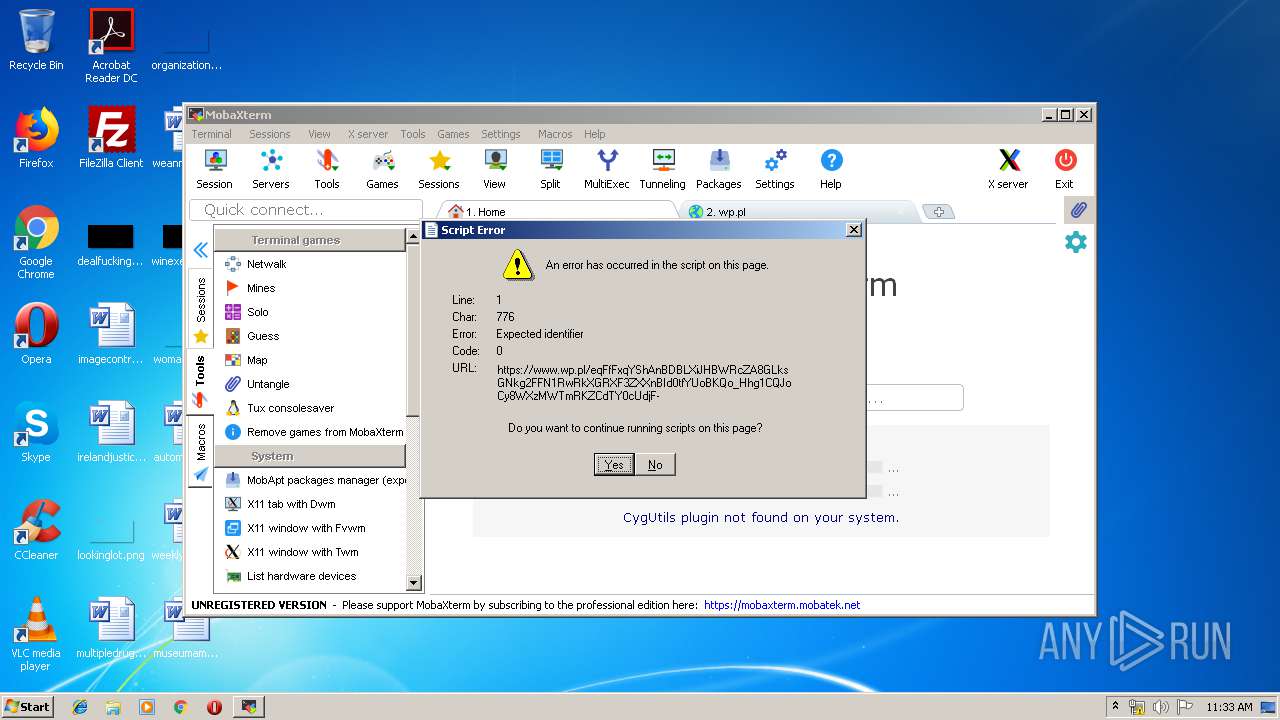Click the tools list scroll up arrow
The image size is (1280, 720).
tap(414, 237)
